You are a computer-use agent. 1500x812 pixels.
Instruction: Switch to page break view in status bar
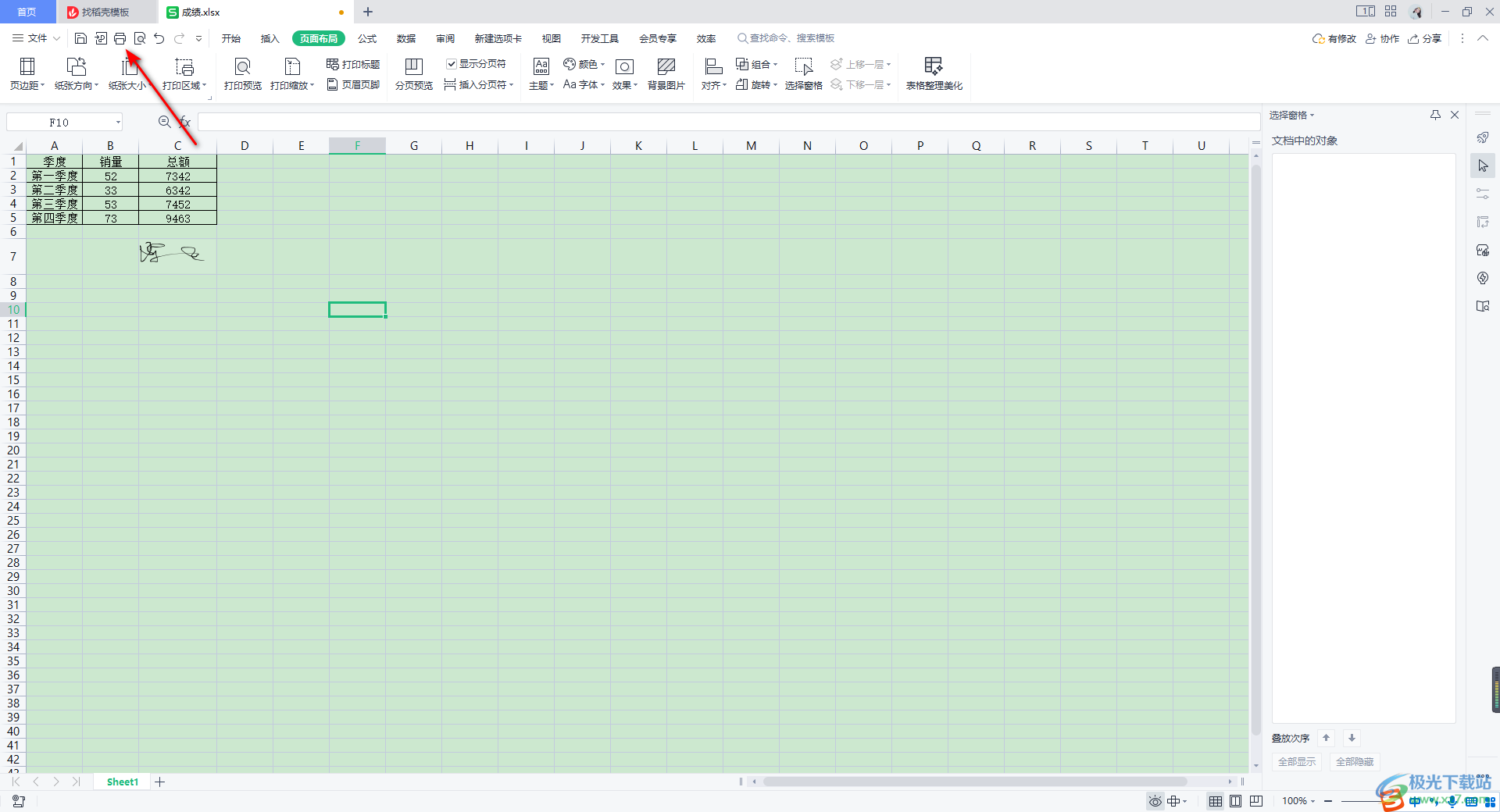1256,801
